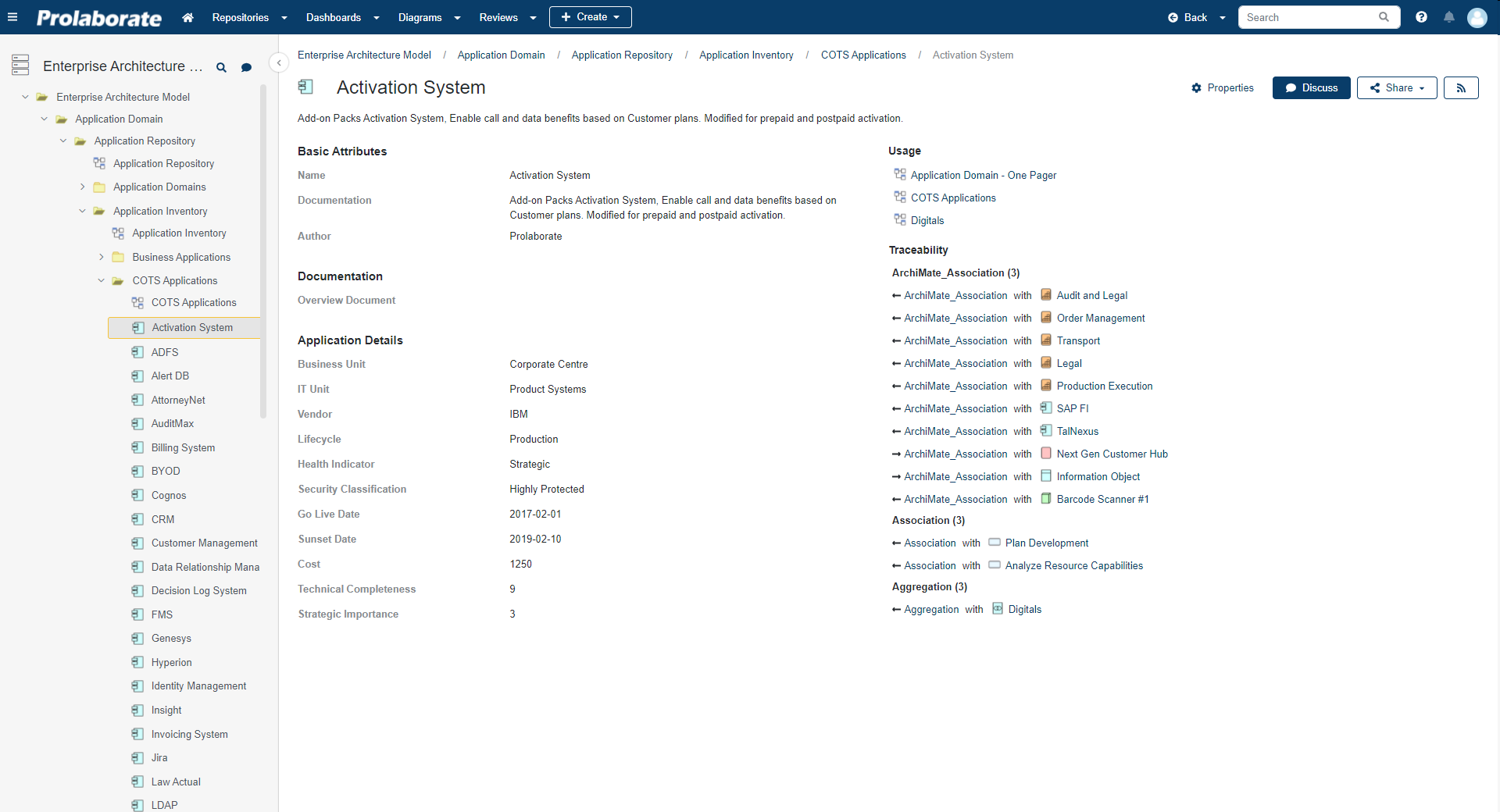The image size is (1500, 812).
Task: Click the Billing System tree icon
Action: click(137, 447)
